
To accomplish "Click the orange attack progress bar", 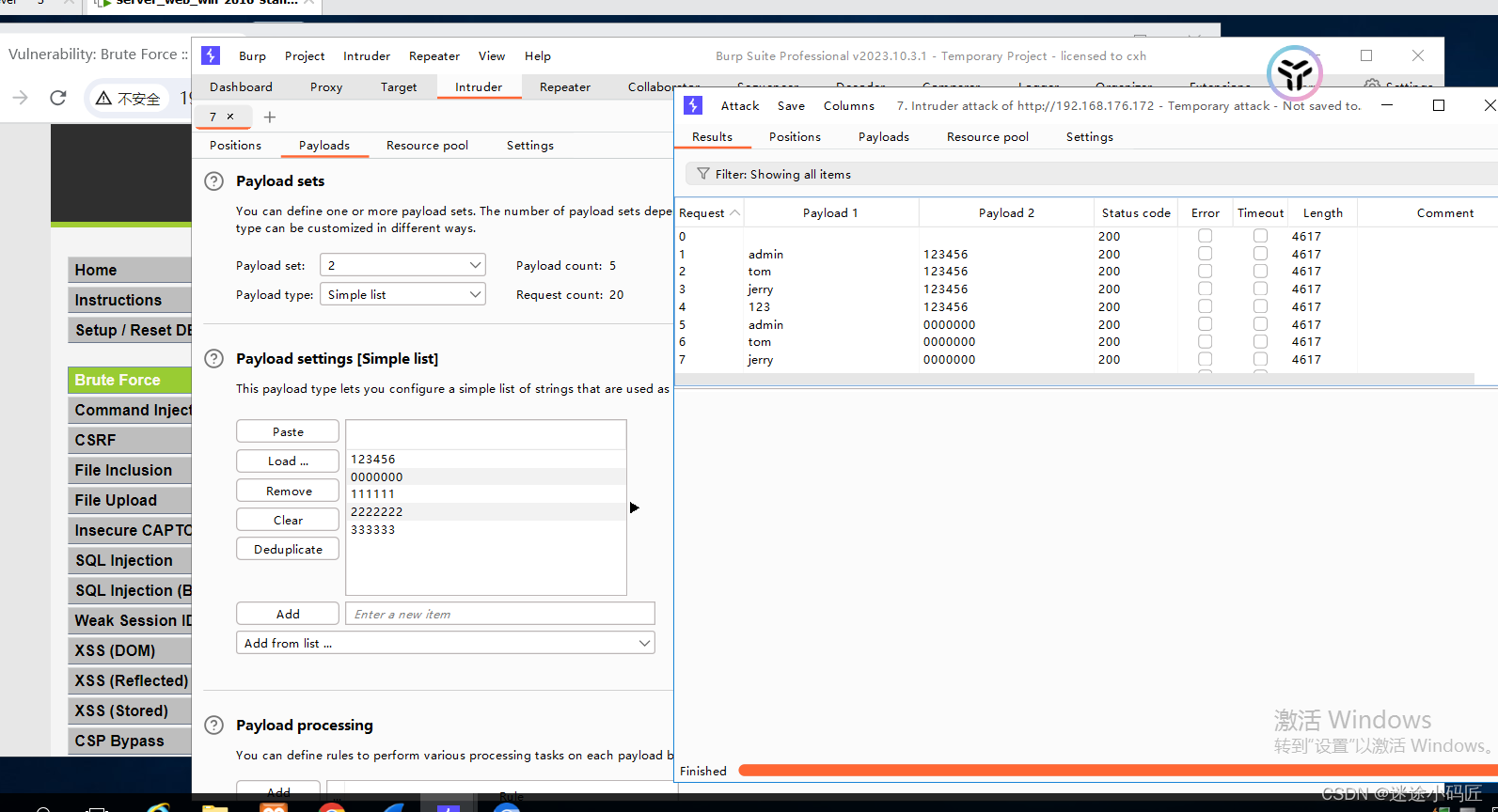I will tap(1117, 771).
